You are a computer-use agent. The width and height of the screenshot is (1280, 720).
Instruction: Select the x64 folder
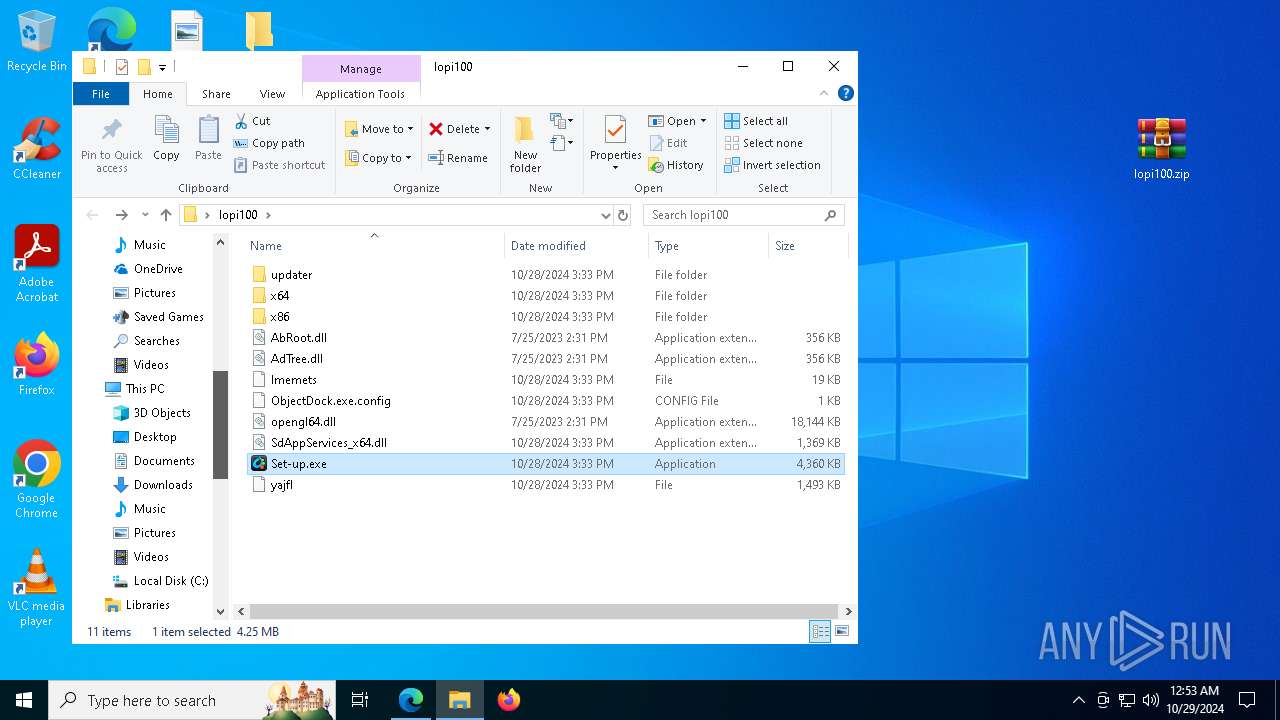coord(546,296)
